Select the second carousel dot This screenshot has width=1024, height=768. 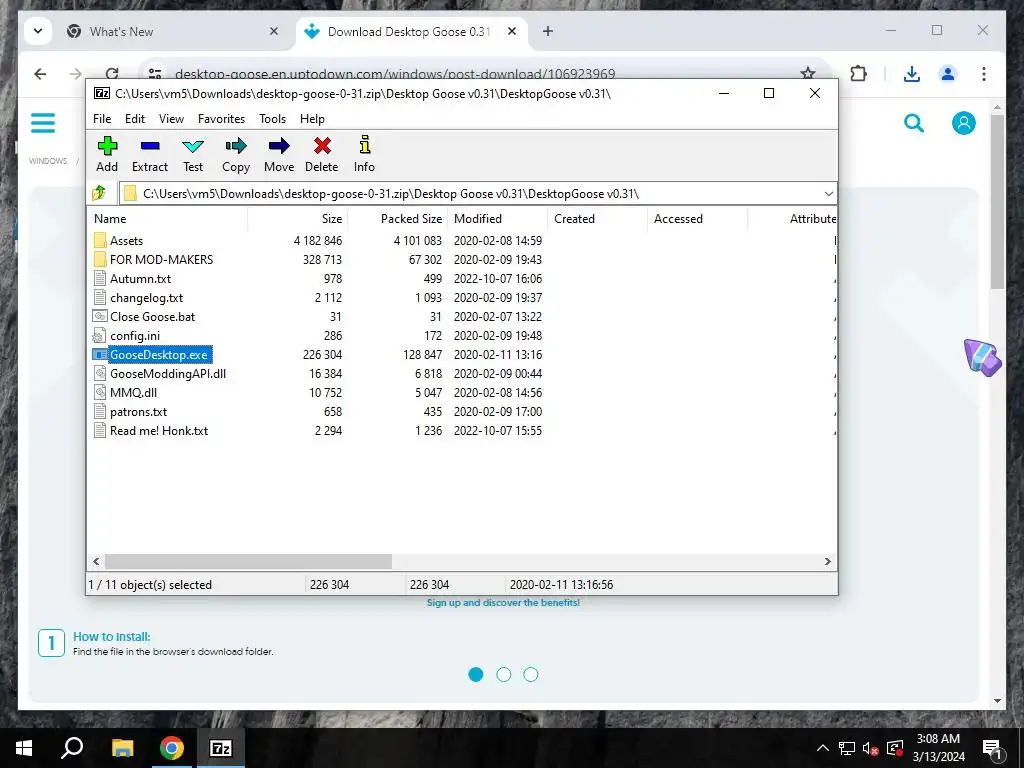(504, 675)
